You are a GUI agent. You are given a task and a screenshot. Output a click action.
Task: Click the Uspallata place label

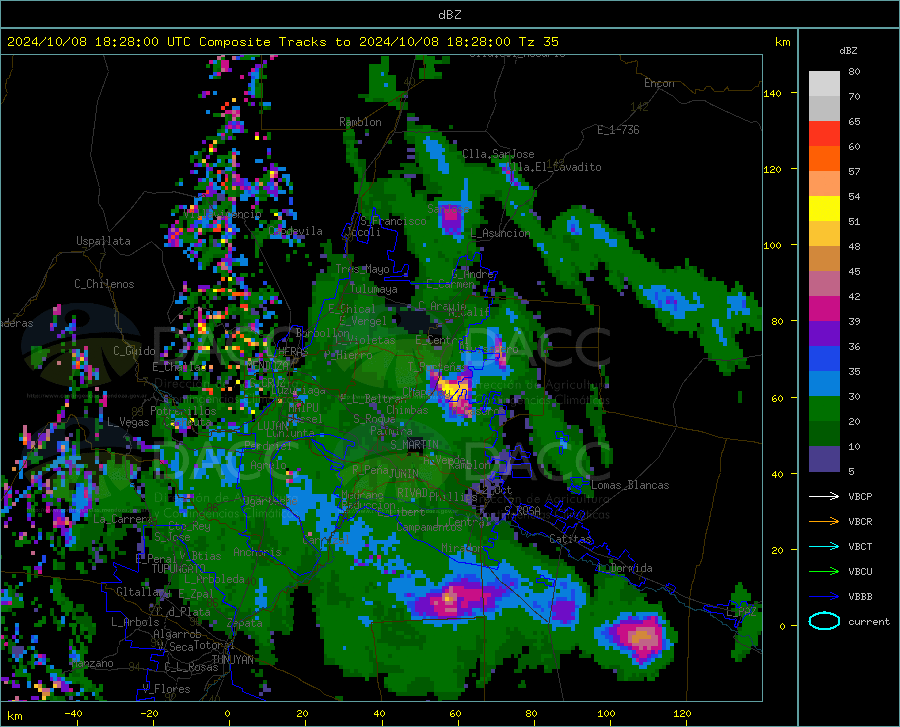[x=103, y=241]
